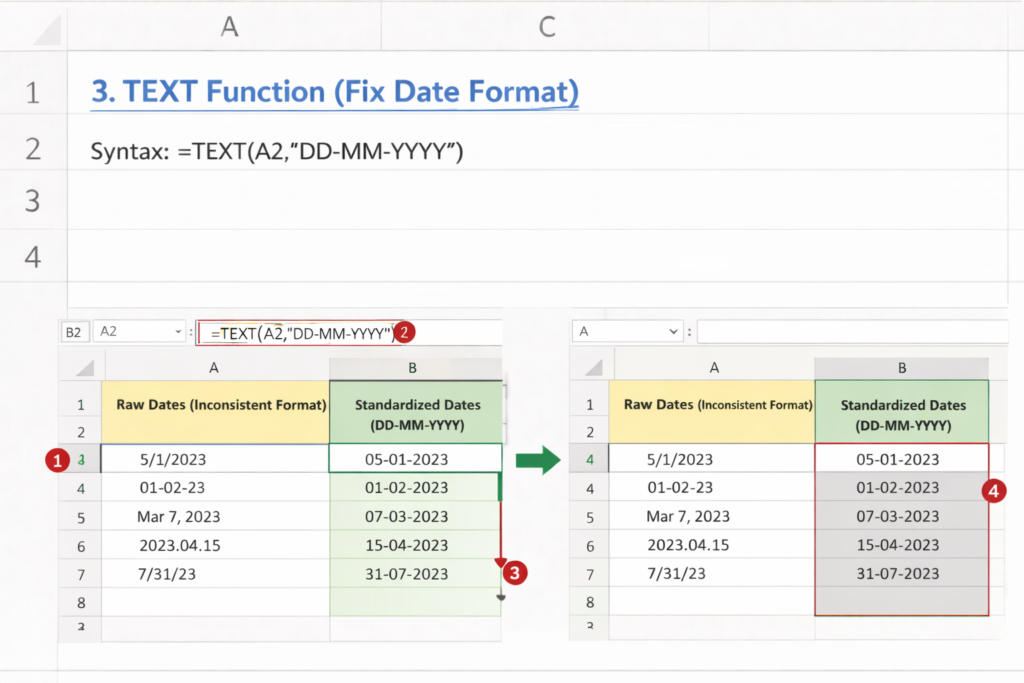The height and width of the screenshot is (683, 1024).
Task: Select row header 8 in right sheet
Action: (590, 602)
